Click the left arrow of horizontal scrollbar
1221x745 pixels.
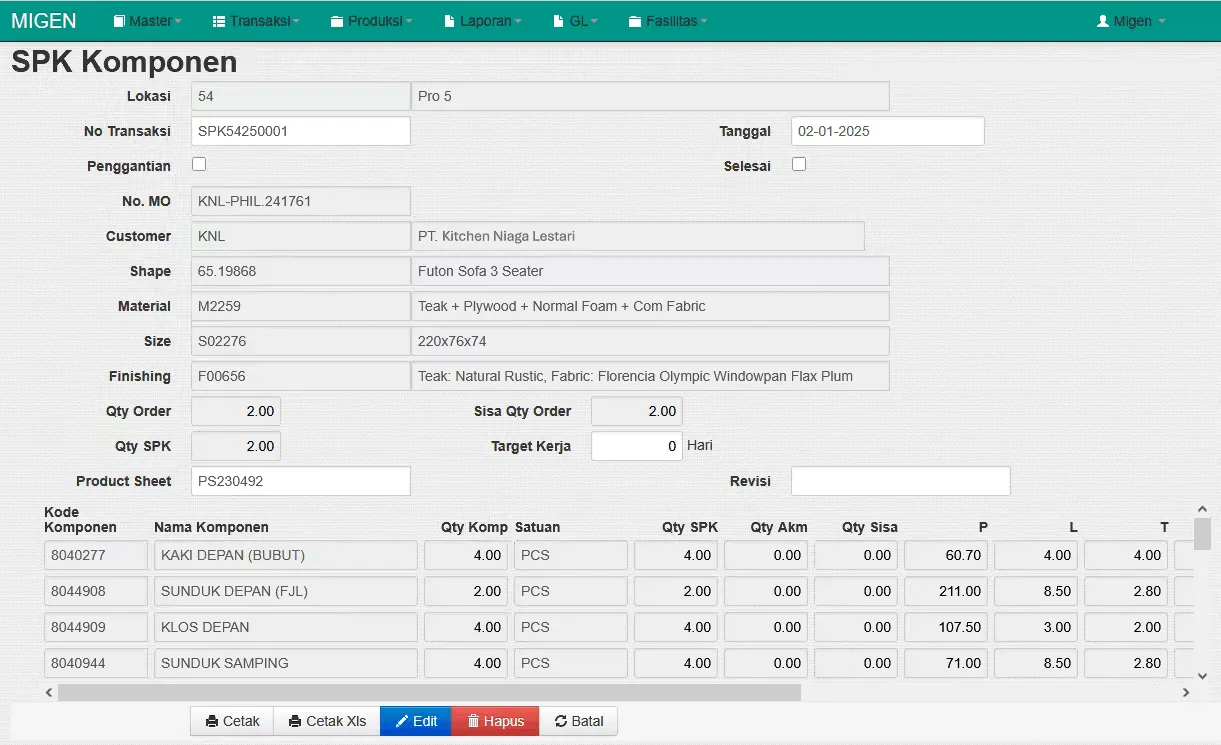[x=50, y=692]
